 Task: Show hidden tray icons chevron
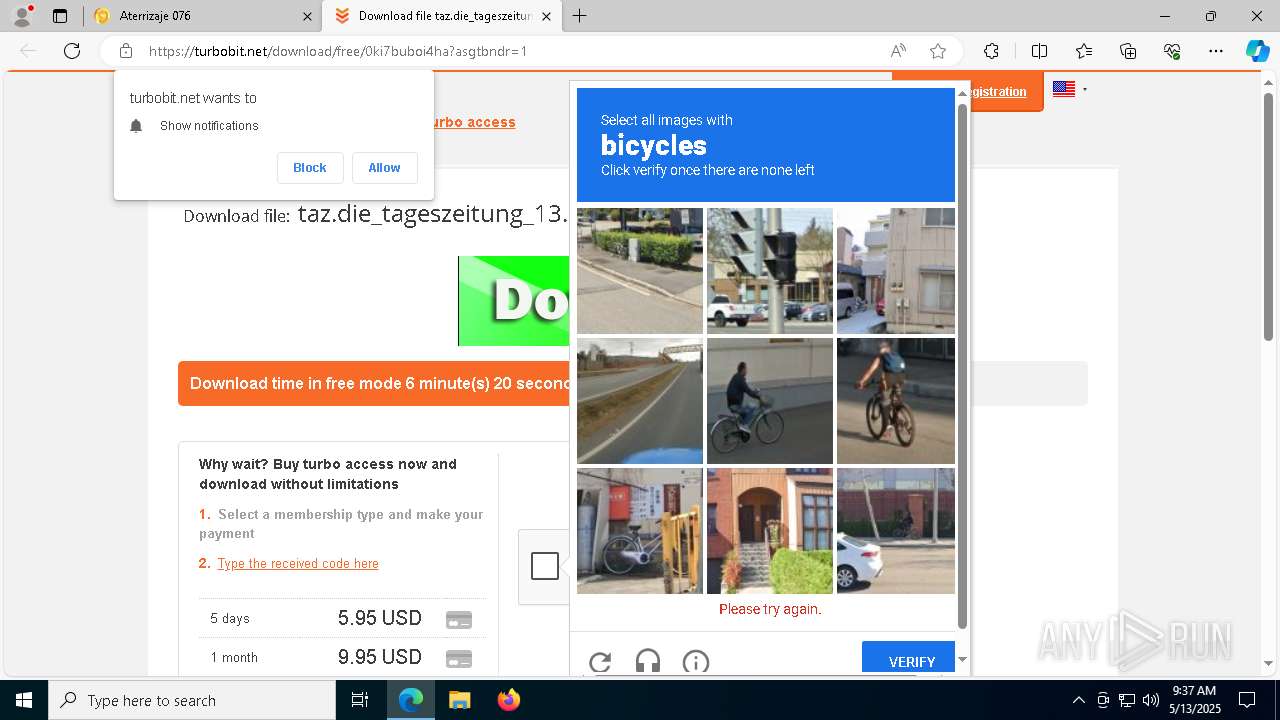pyautogui.click(x=1078, y=700)
